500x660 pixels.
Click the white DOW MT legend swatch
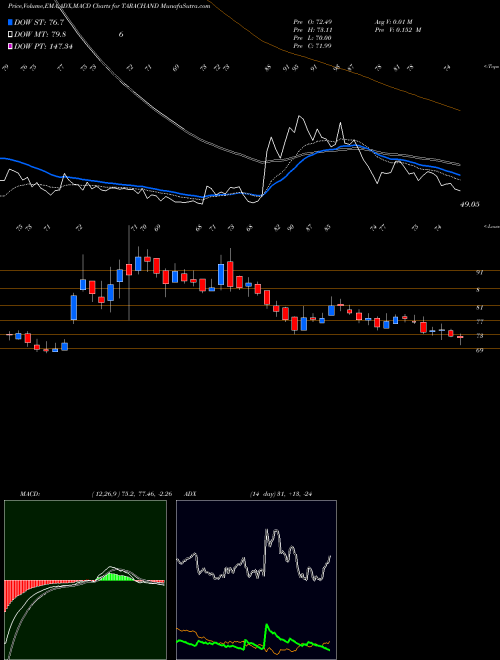tap(10, 35)
